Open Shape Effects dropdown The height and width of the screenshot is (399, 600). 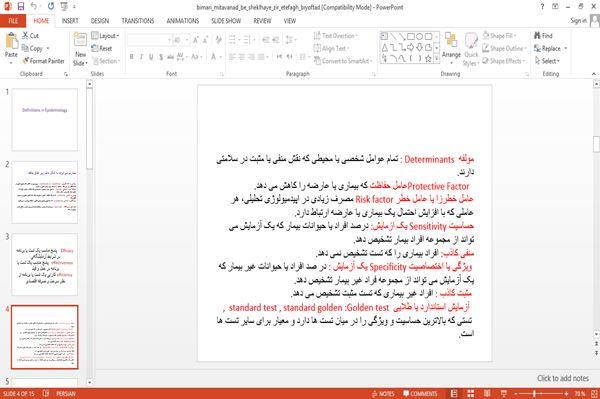click(x=504, y=61)
